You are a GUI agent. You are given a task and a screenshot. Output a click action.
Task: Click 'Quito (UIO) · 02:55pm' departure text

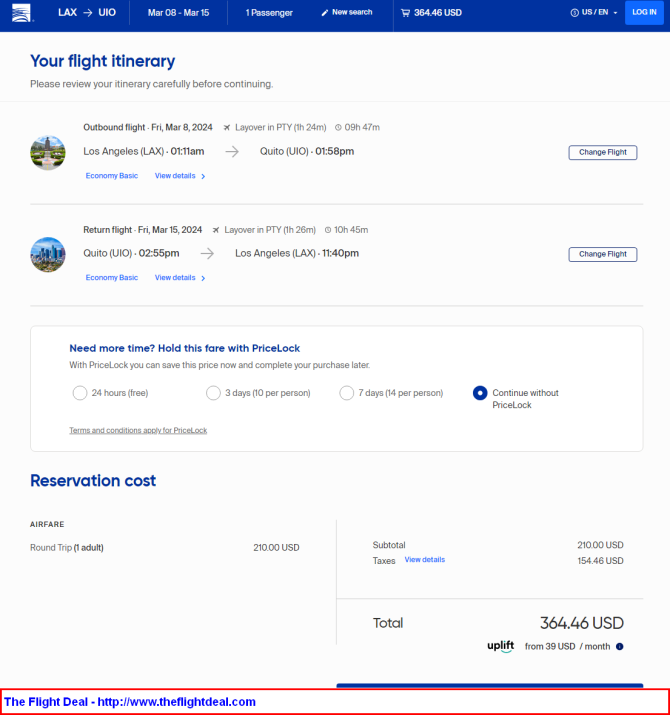(x=131, y=253)
